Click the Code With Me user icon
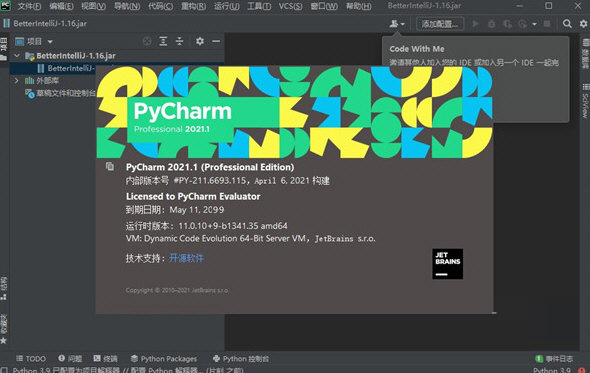The width and height of the screenshot is (590, 373). coord(394,24)
